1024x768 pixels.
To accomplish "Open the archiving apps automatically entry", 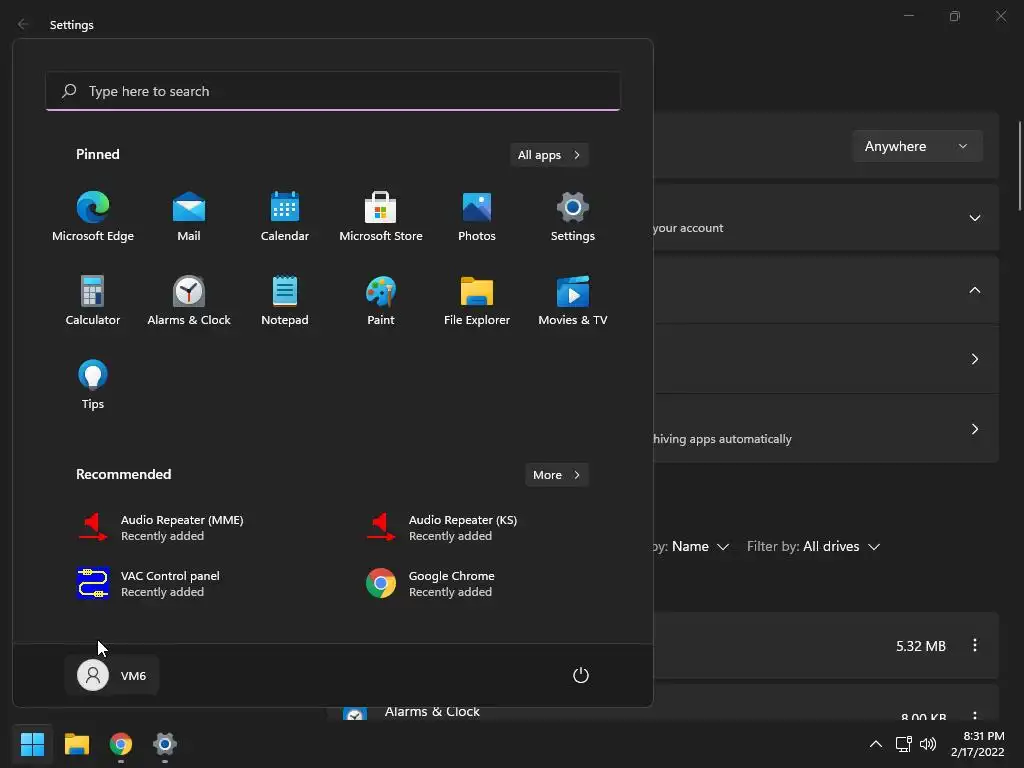I will pyautogui.click(x=826, y=428).
